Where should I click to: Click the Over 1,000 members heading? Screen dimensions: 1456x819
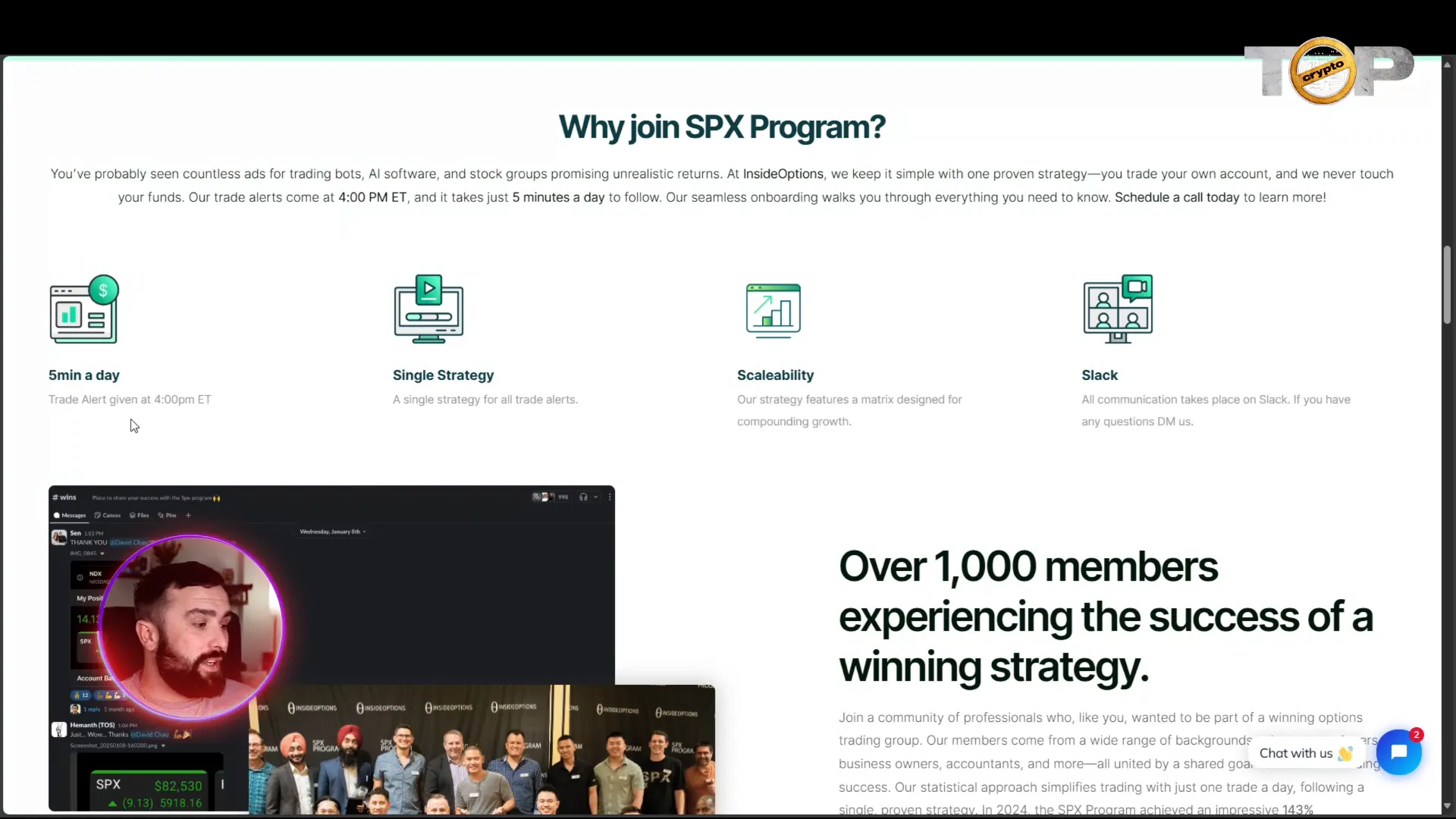pyautogui.click(x=1106, y=617)
